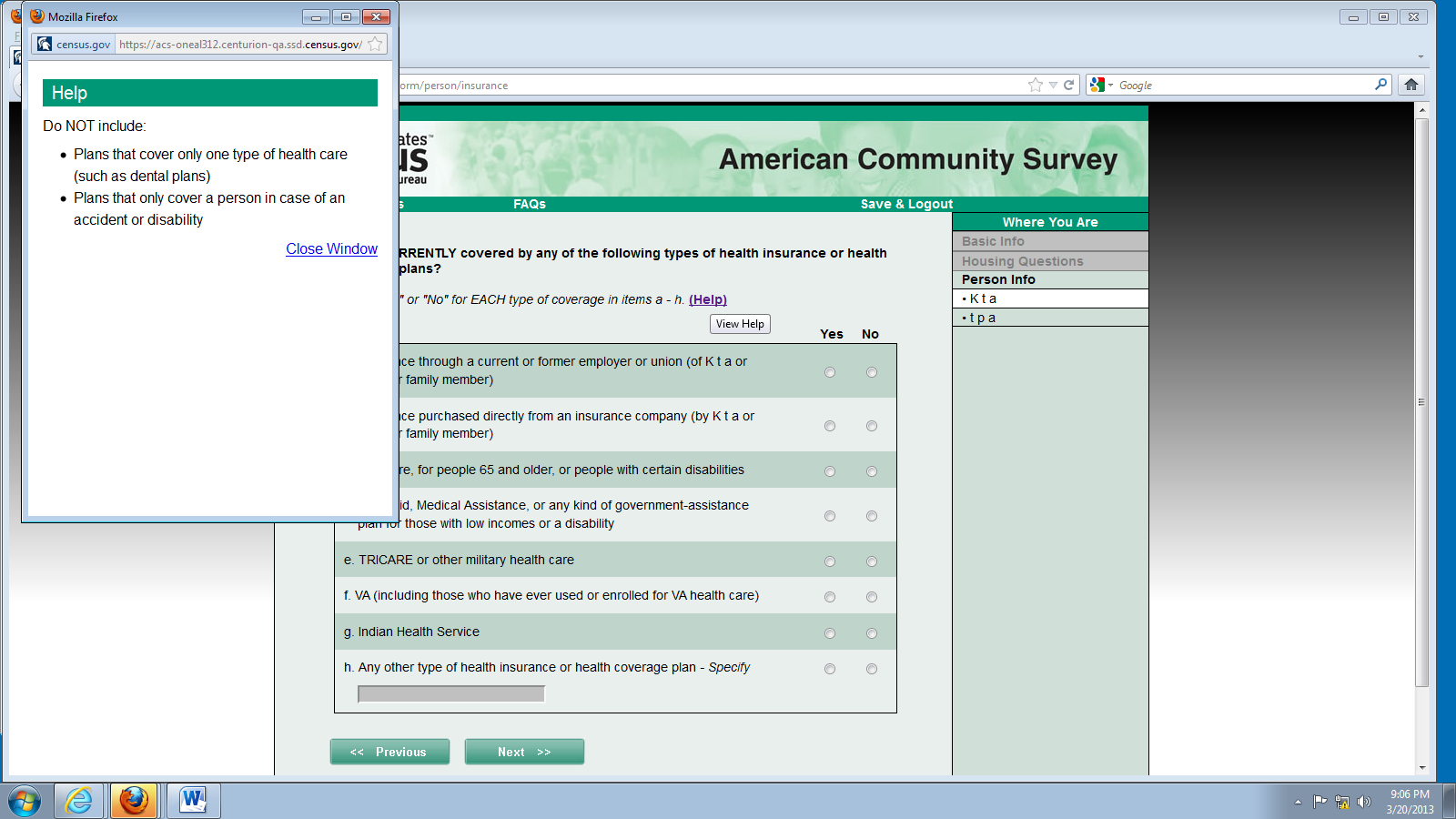Open the URL history dropdown arrow
This screenshot has width=1456, height=819.
click(1053, 85)
